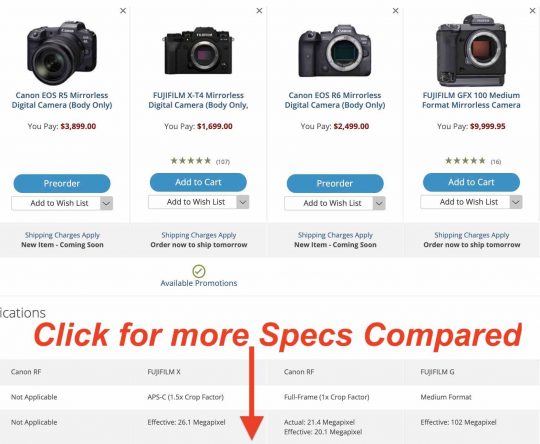Open the FUJIFILM GFX 100 product image
540x444 pixels.
tap(471, 50)
